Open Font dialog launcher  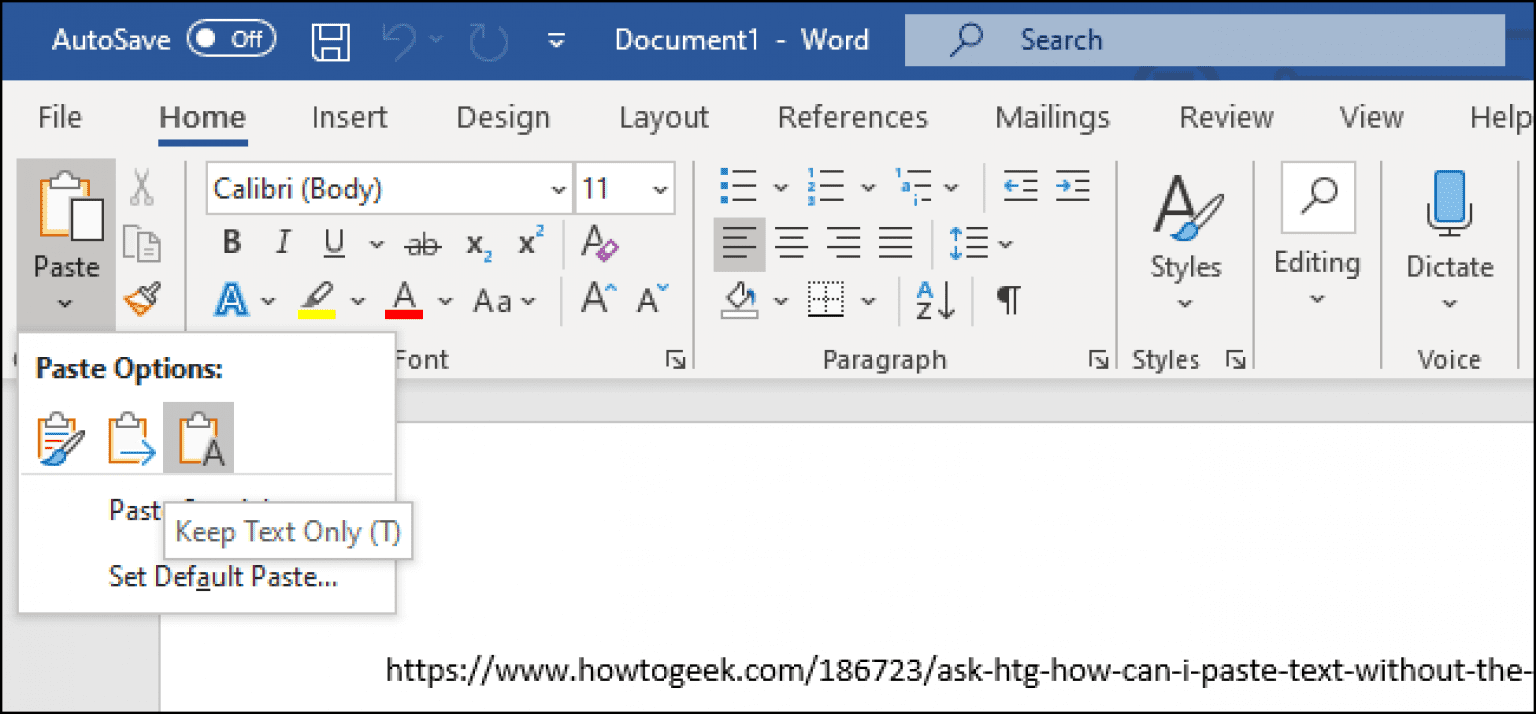coord(676,360)
